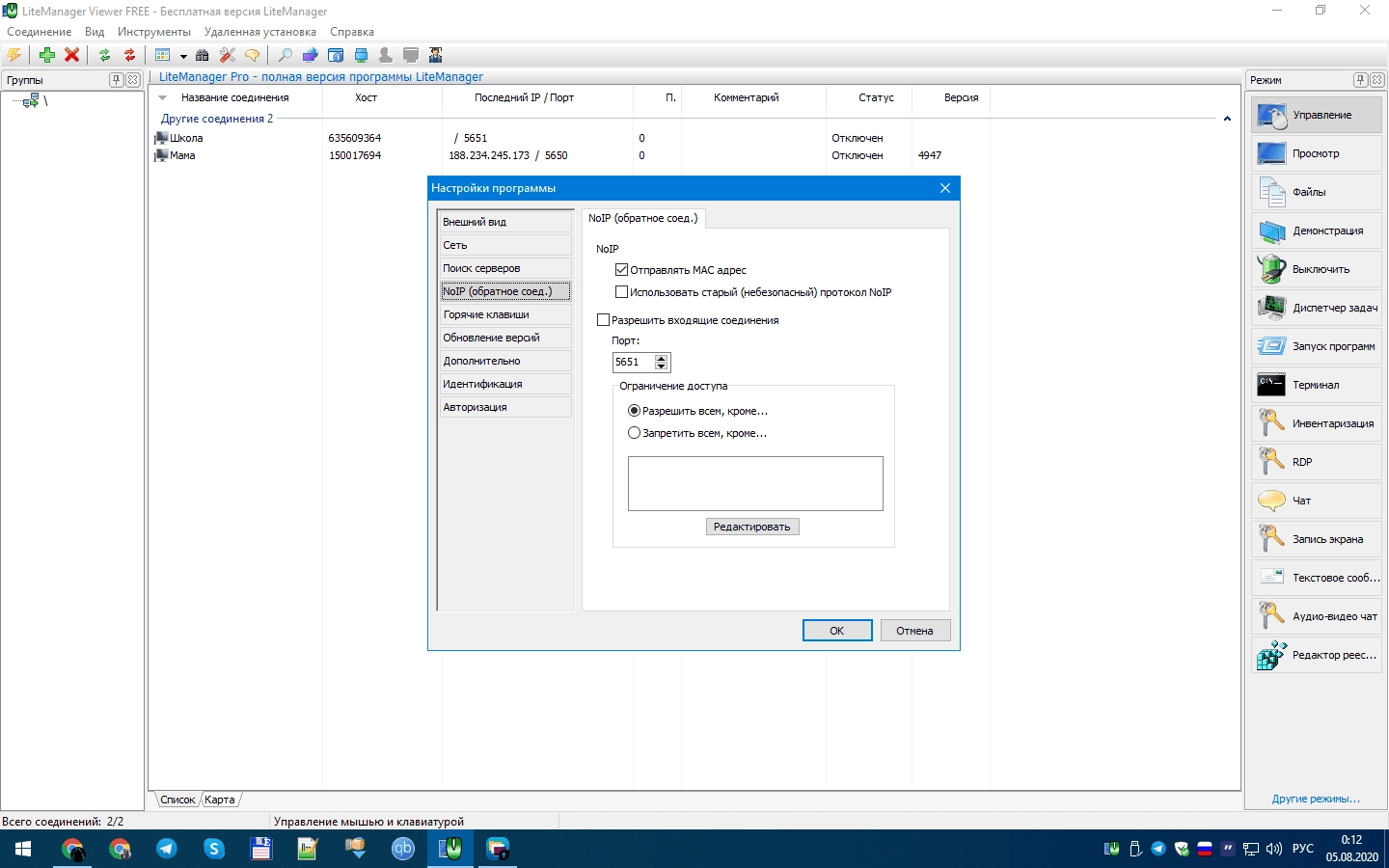
Task: Open Telegram from the Windows taskbar
Action: 167,849
